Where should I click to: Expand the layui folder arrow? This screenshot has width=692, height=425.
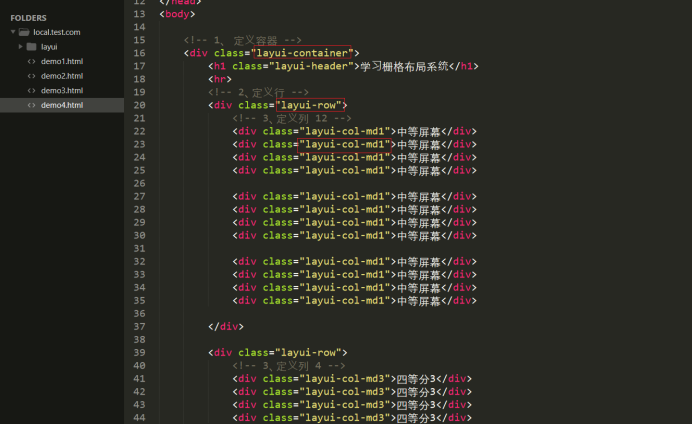coord(20,46)
